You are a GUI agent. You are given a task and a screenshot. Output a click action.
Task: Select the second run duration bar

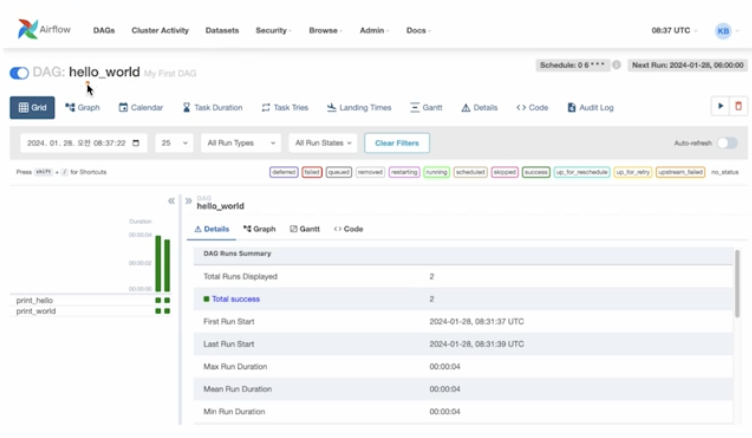click(x=167, y=265)
